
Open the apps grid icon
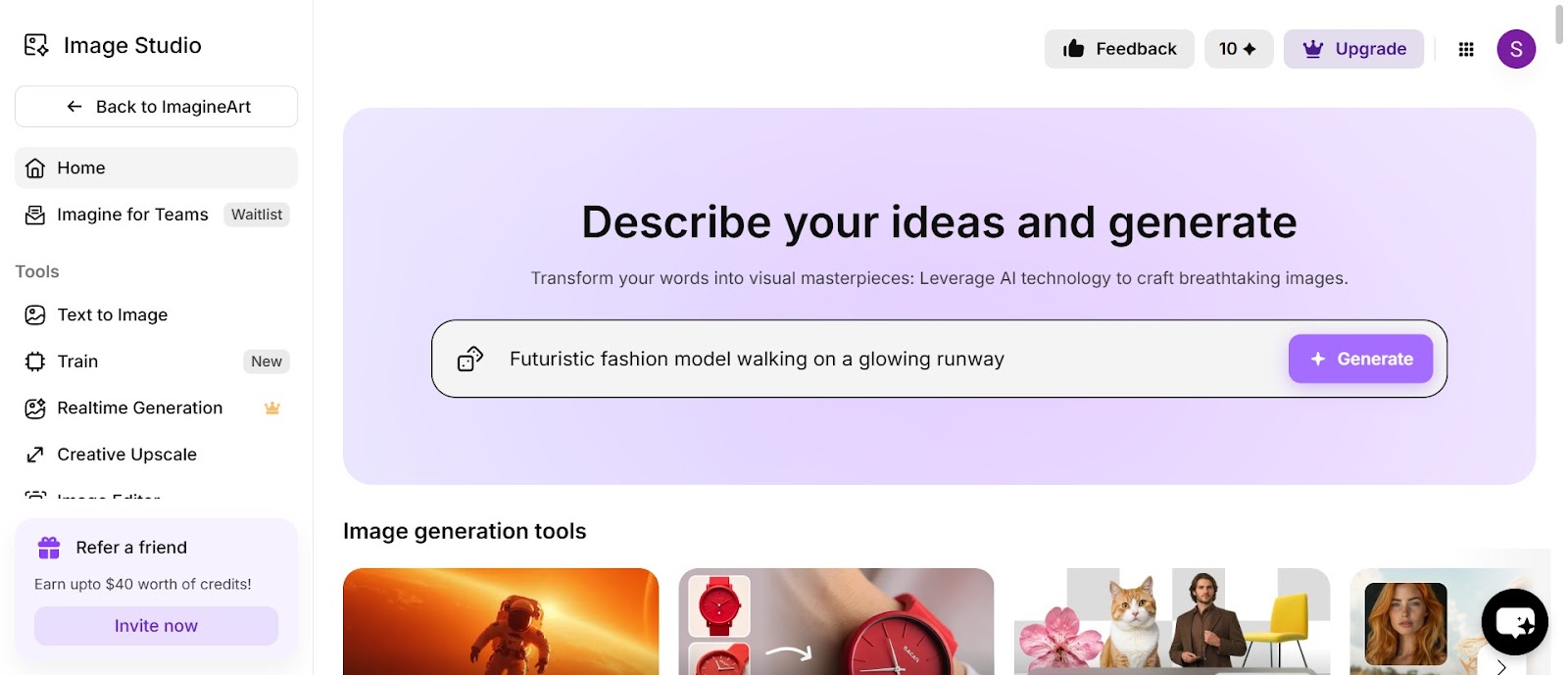pos(1466,49)
